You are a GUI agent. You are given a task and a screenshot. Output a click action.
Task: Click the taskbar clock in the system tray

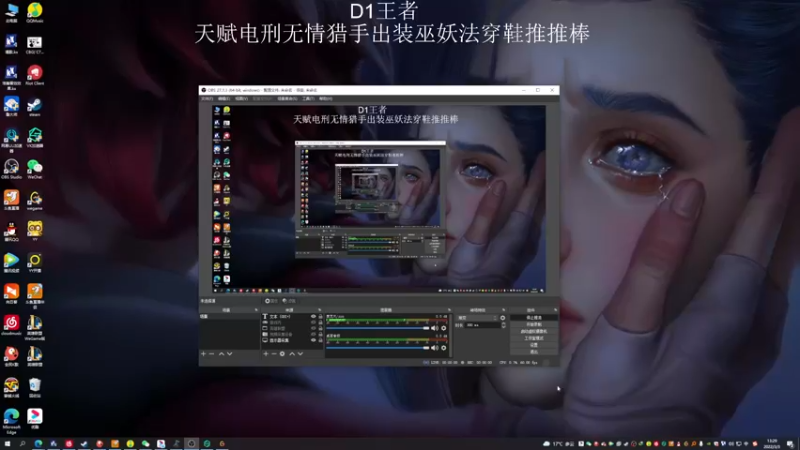pos(772,444)
